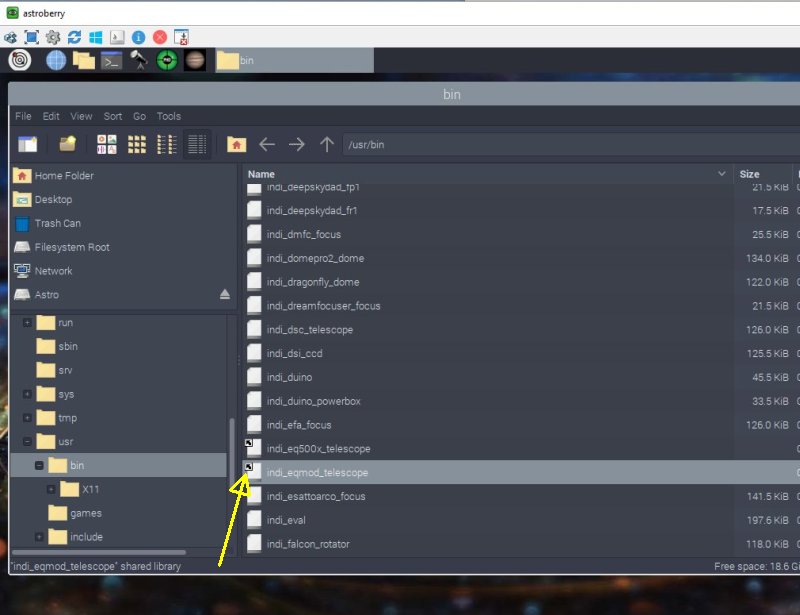The width and height of the screenshot is (800, 615).
Task: Open file manager from the panel icon
Action: (84, 60)
